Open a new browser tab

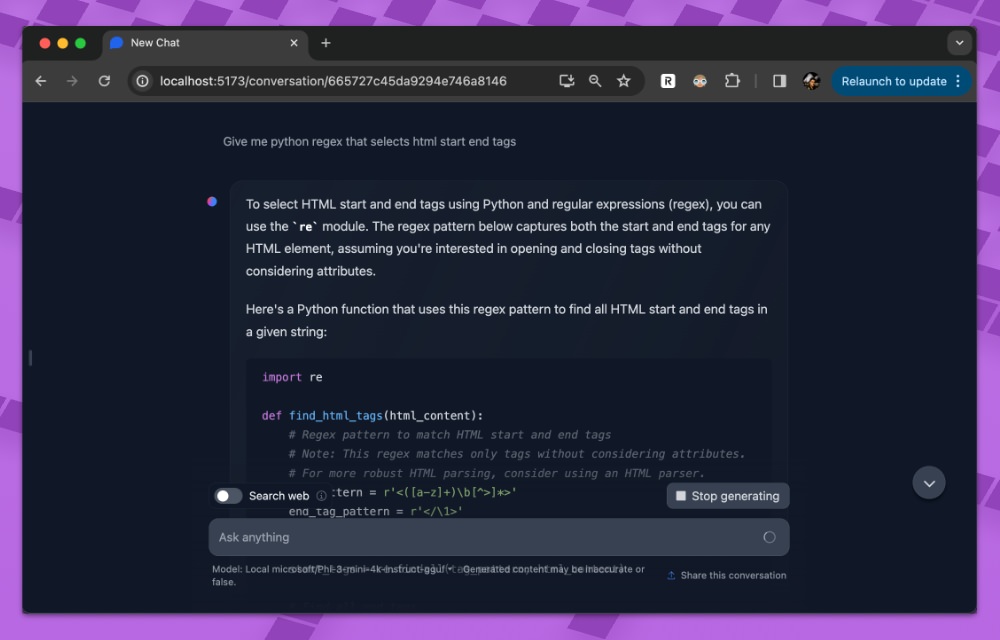(326, 43)
